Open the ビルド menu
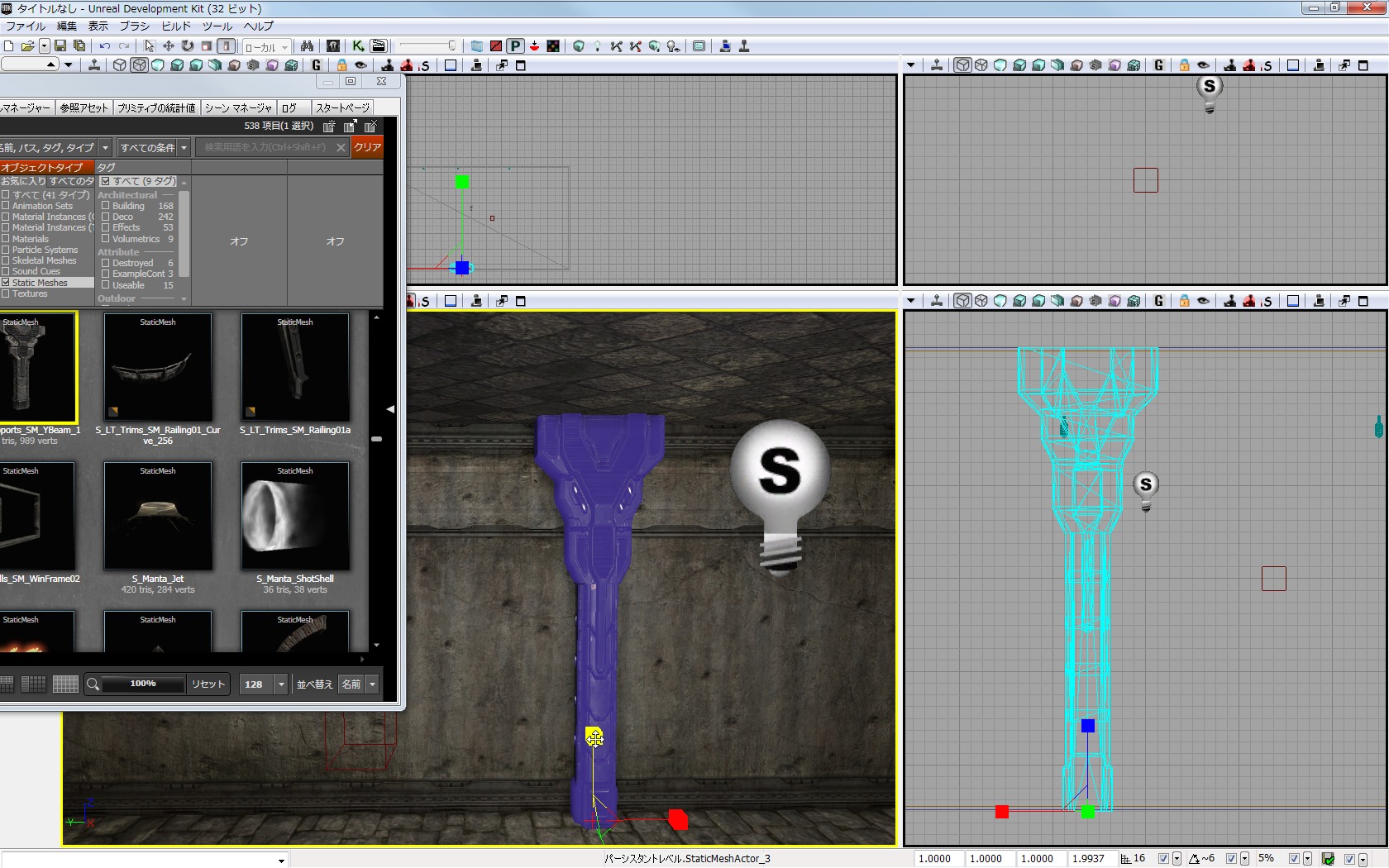Viewport: 1389px width, 868px height. point(176,26)
